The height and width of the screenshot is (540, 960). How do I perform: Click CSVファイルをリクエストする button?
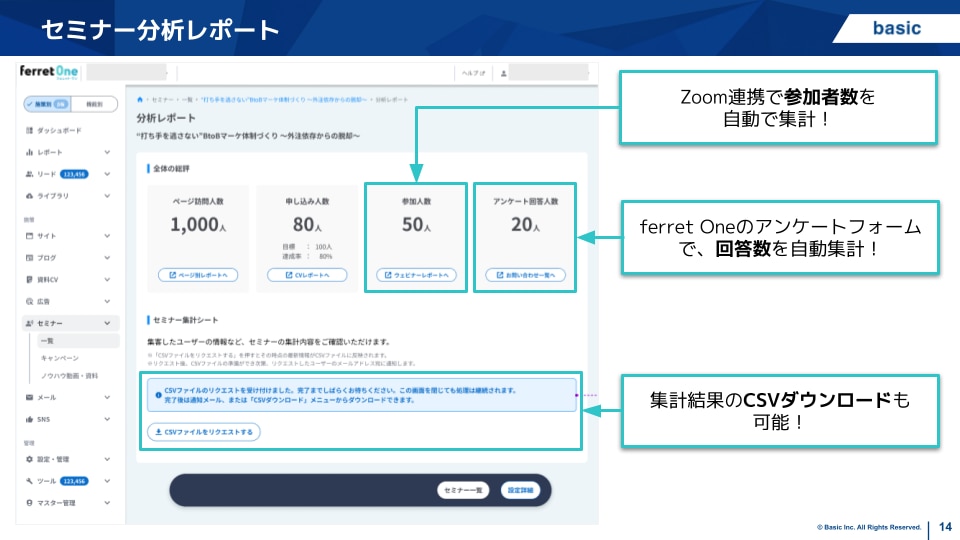pos(204,432)
